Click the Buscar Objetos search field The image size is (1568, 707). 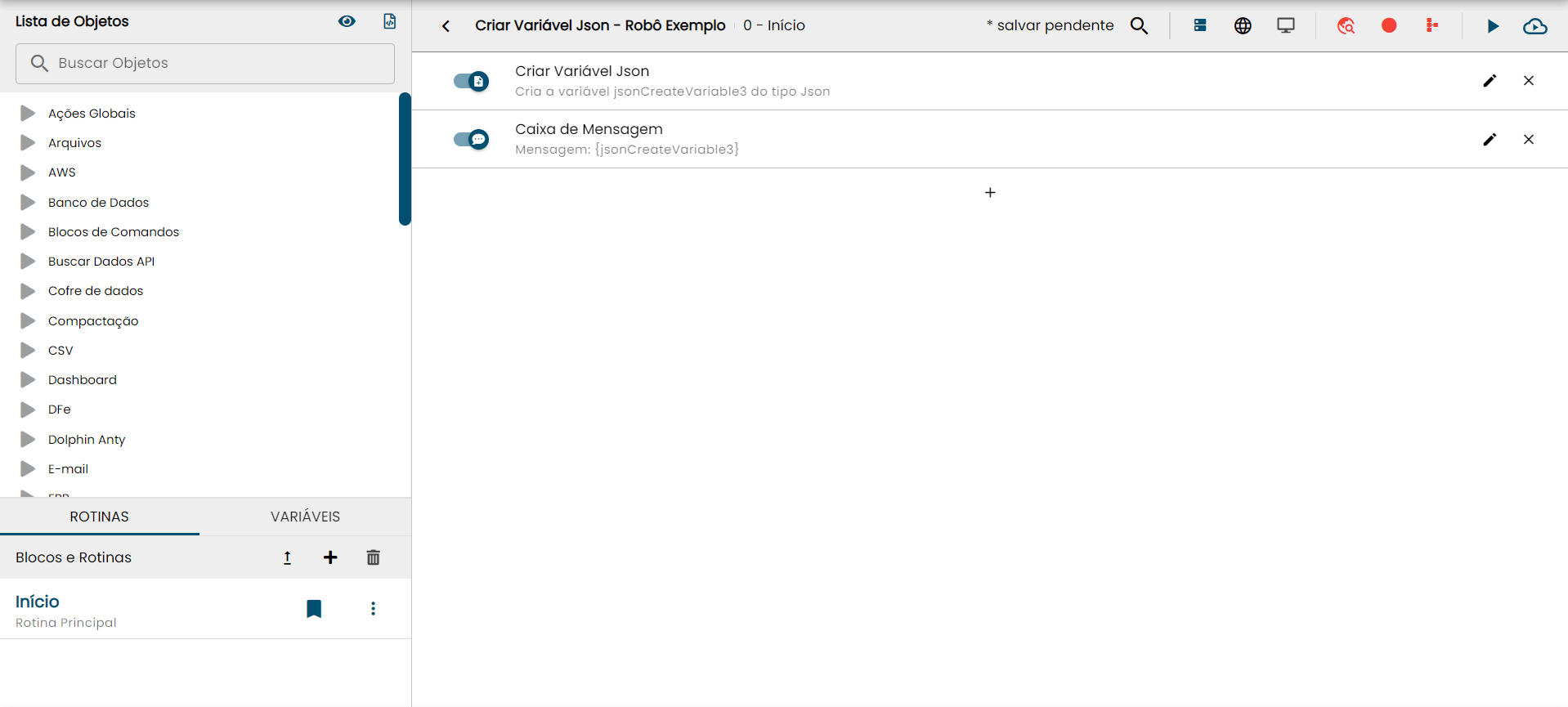(x=204, y=63)
